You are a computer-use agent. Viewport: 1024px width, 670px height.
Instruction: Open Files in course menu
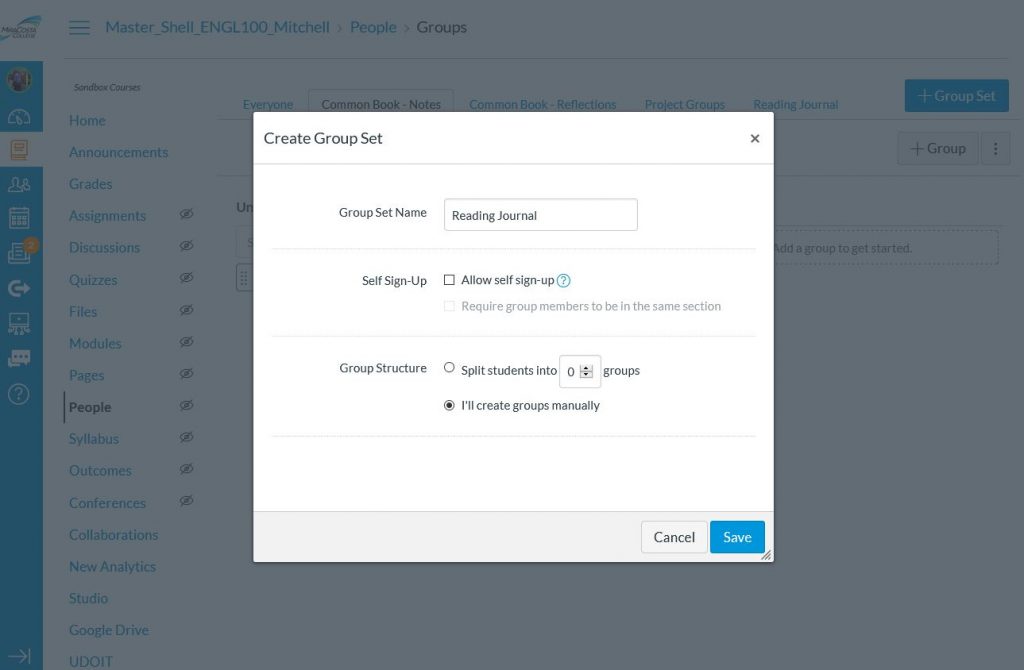[x=83, y=311]
